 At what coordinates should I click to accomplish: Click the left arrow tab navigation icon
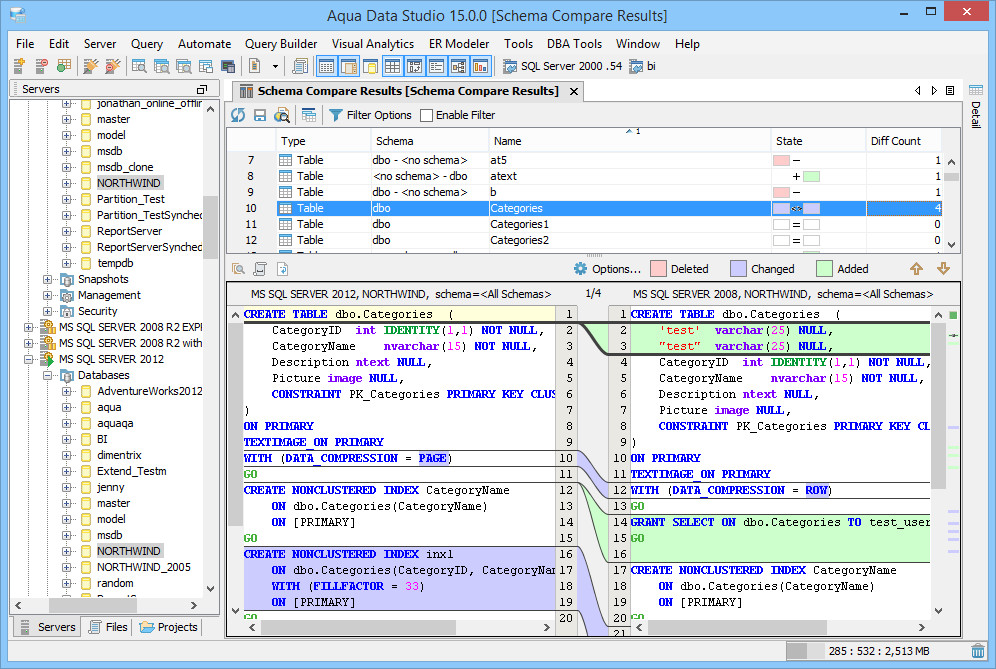coord(918,90)
